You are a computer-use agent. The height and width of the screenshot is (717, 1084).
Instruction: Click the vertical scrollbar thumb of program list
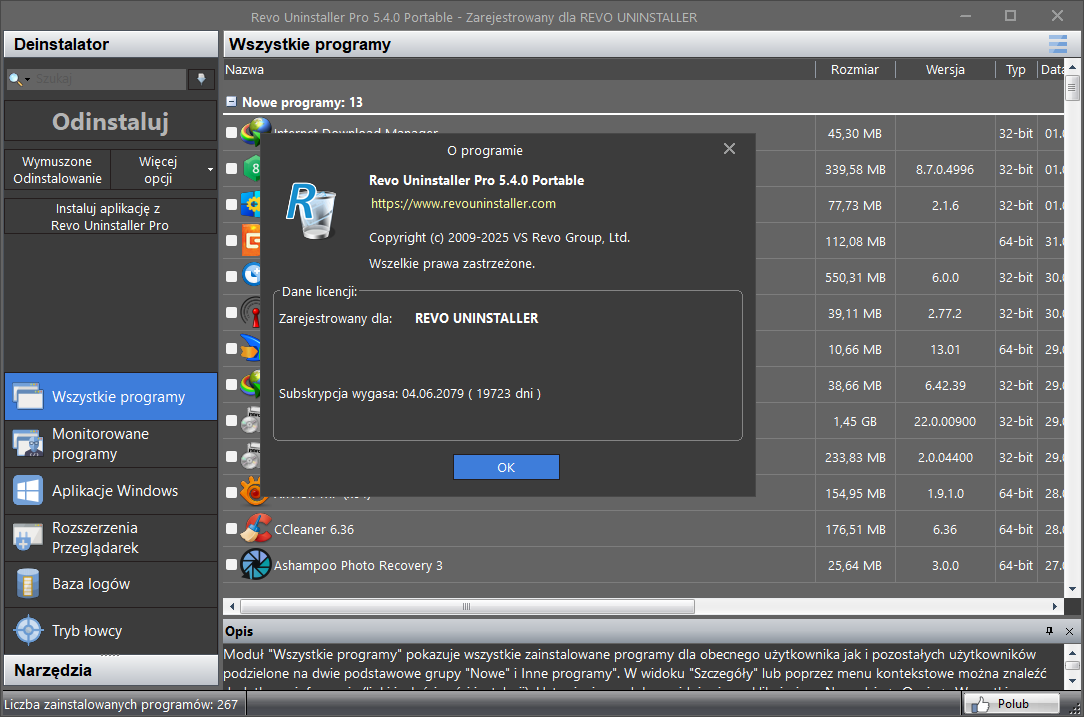pyautogui.click(x=1072, y=88)
